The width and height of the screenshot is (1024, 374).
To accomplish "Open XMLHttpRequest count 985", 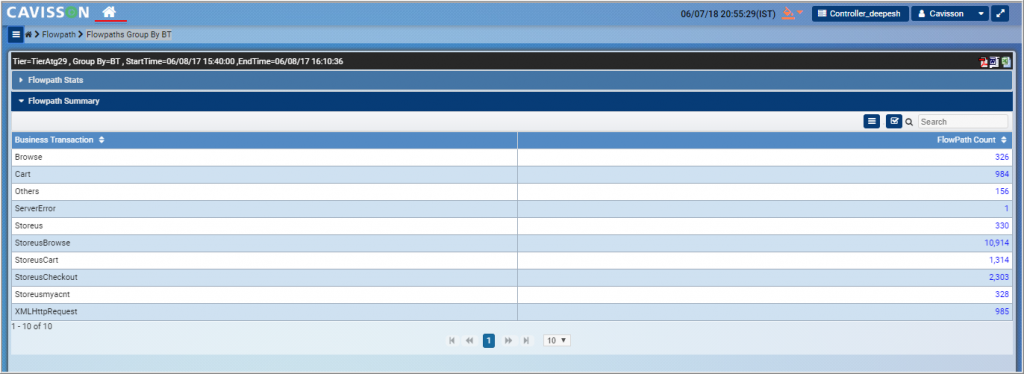I will [1002, 311].
